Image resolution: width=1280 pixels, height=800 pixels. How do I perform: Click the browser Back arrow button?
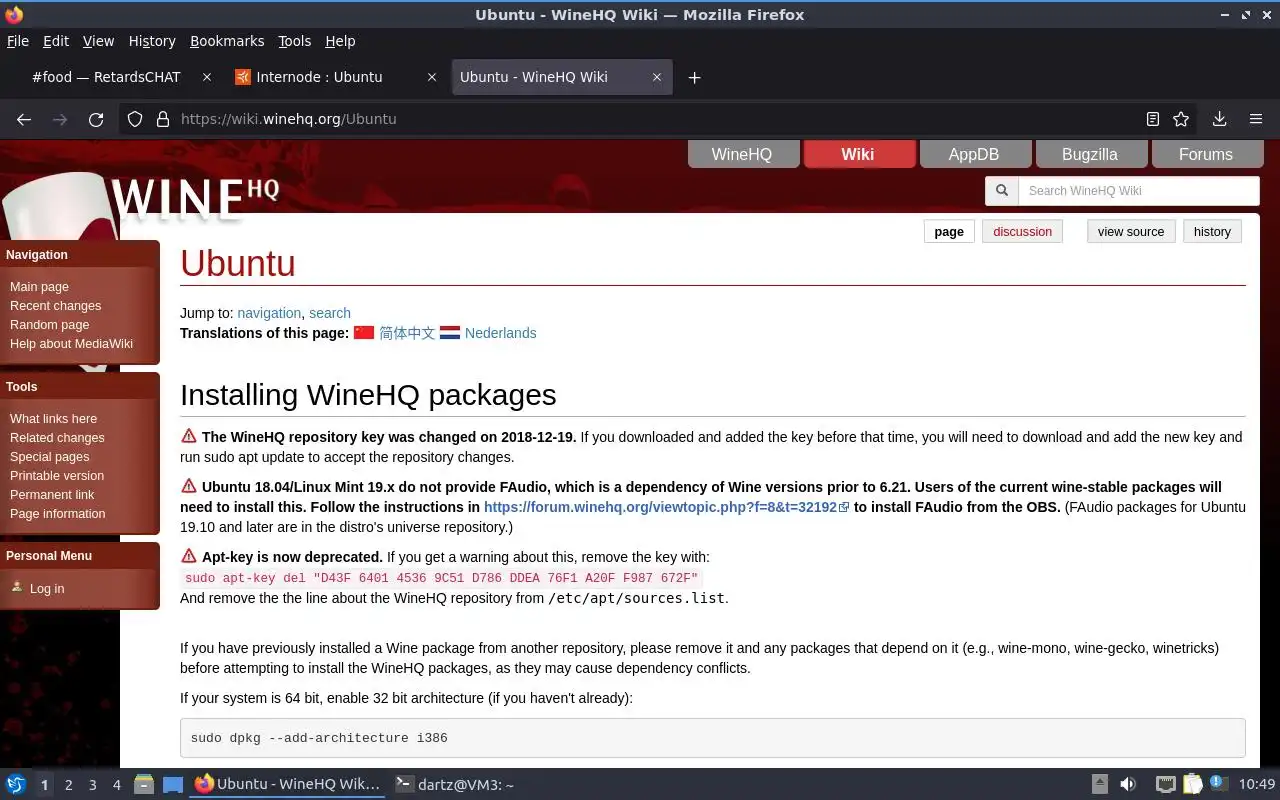[x=24, y=119]
